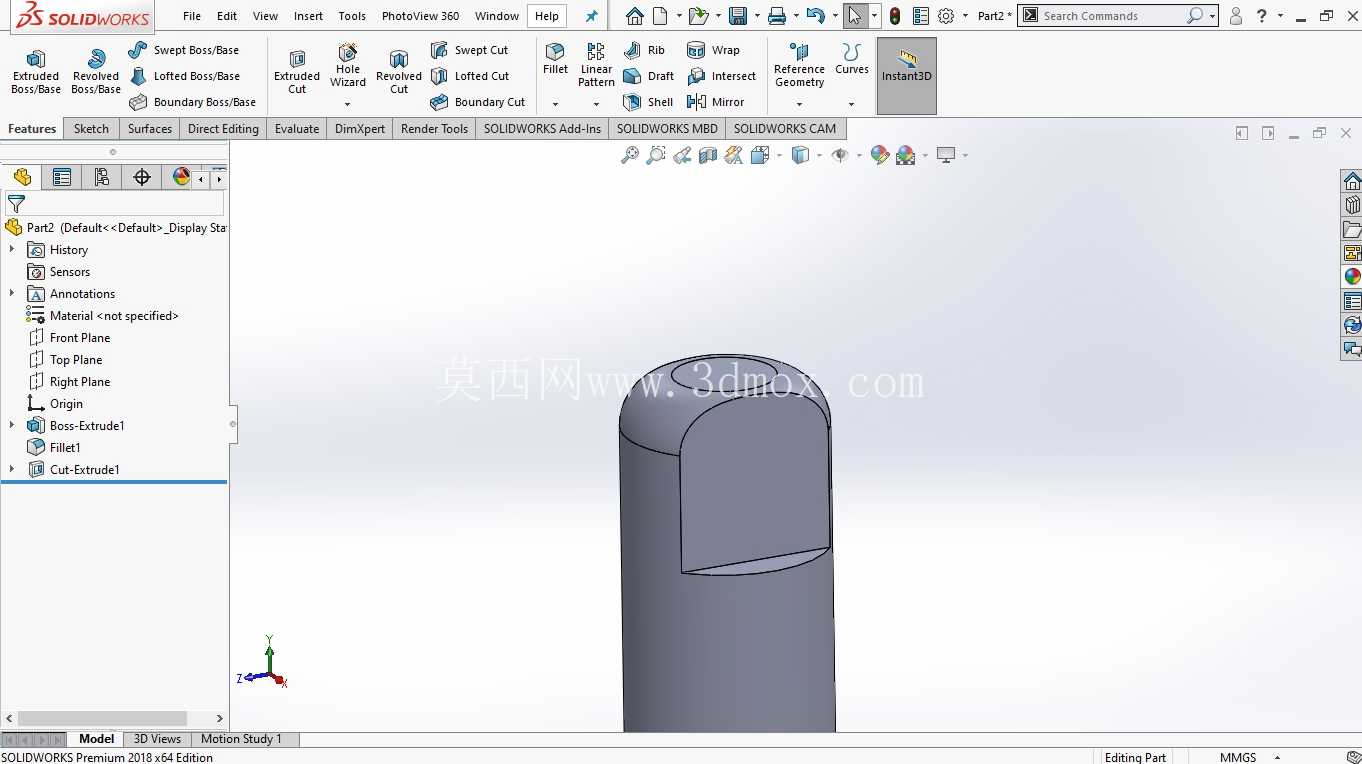Apply the Fillet feature tool
Image resolution: width=1362 pixels, height=764 pixels.
tap(555, 60)
